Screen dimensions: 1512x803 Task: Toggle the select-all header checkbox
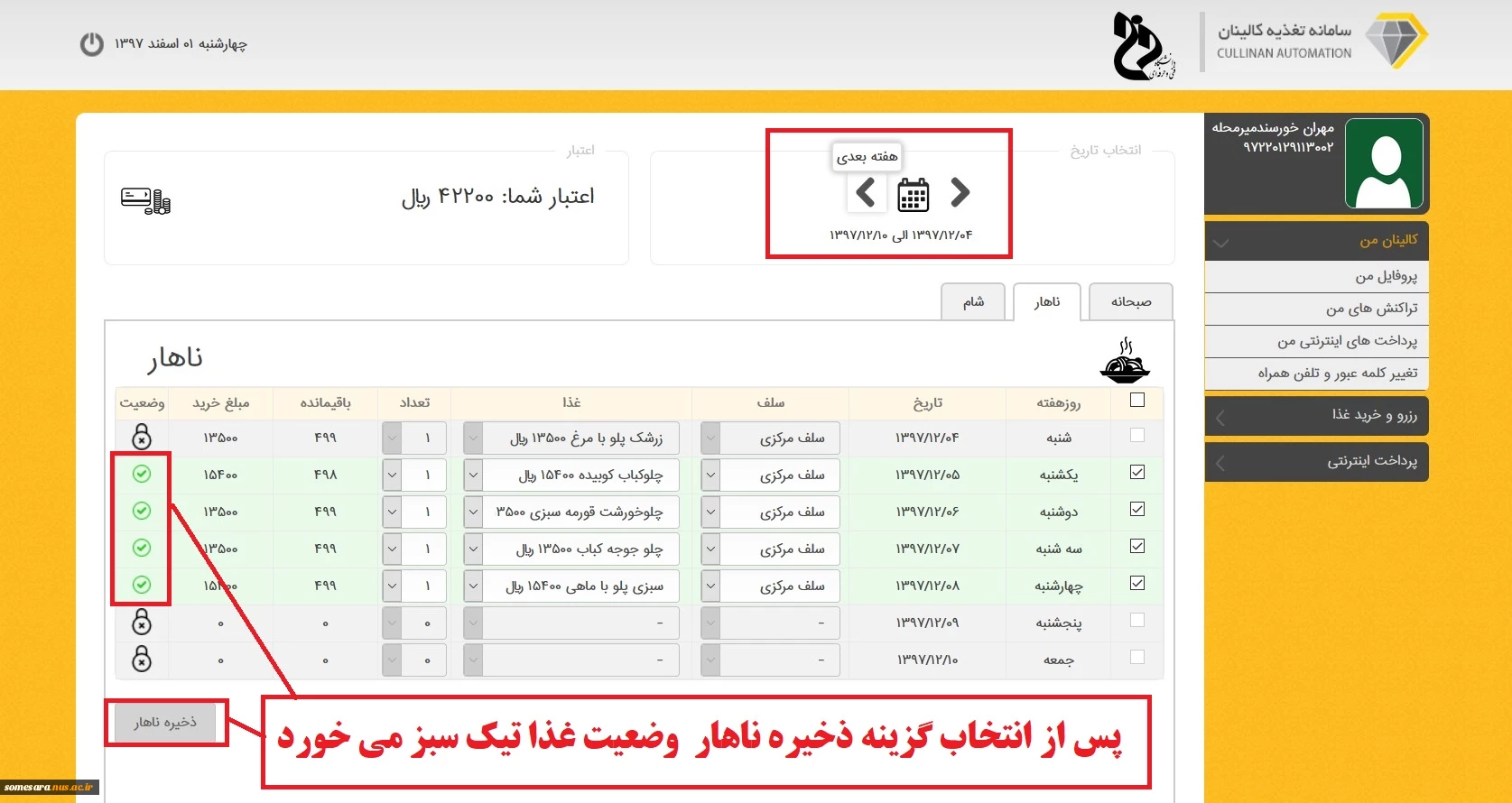coord(1137,400)
